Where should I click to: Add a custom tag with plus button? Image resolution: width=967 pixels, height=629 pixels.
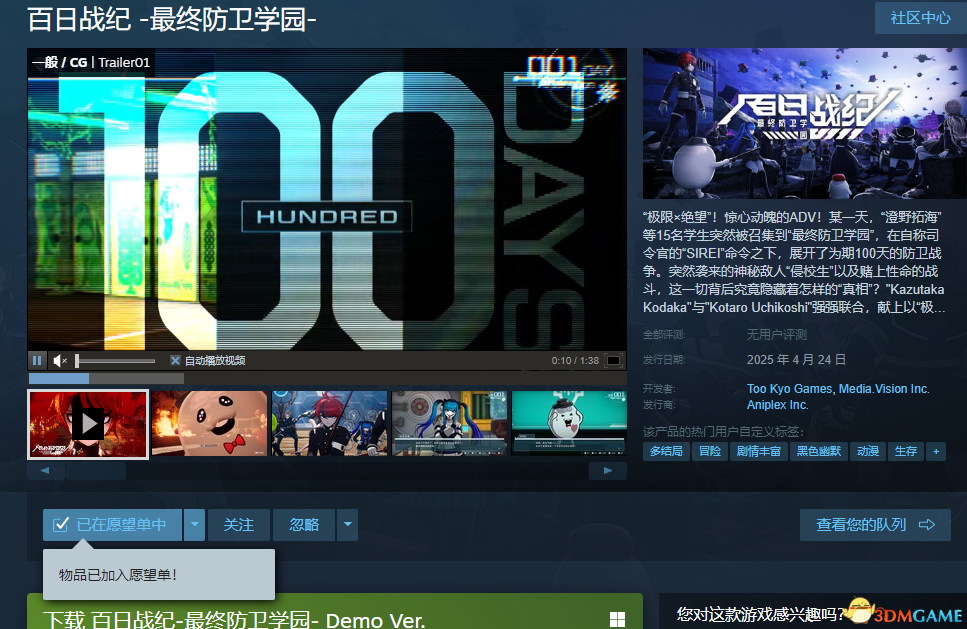936,451
